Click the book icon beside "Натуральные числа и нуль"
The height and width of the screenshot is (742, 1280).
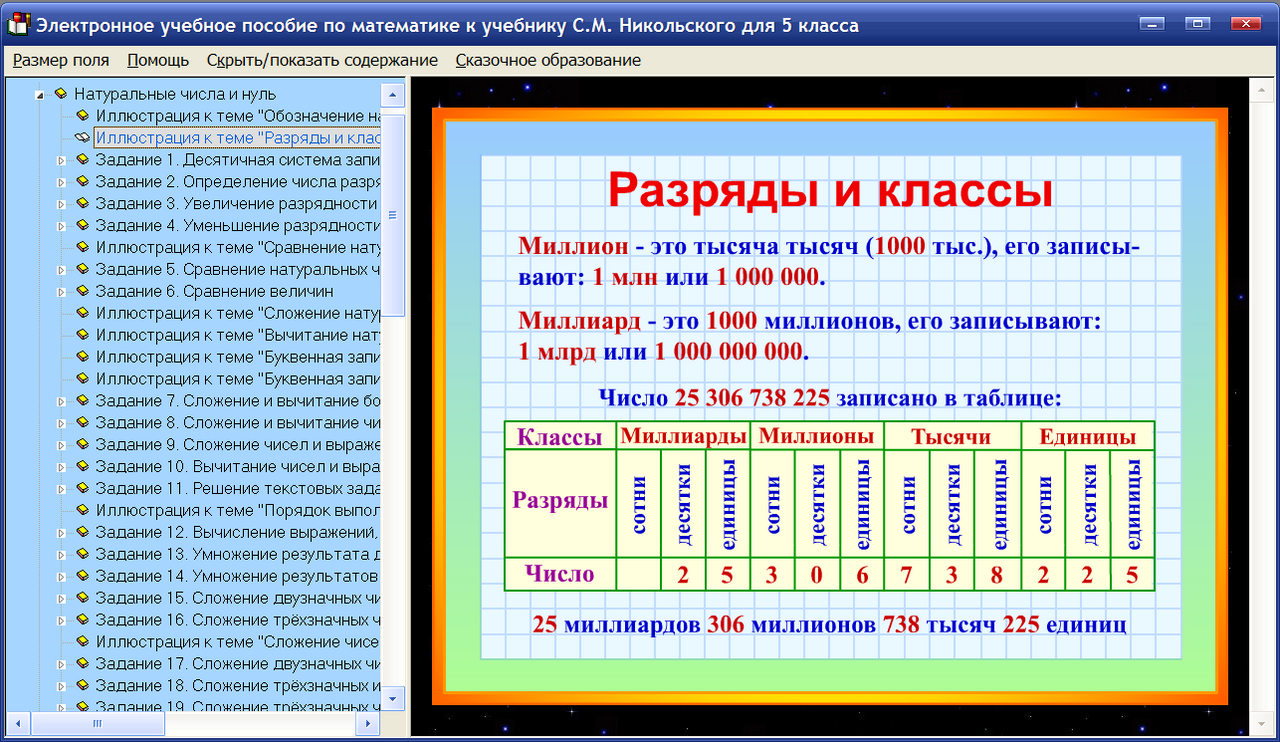coord(61,94)
